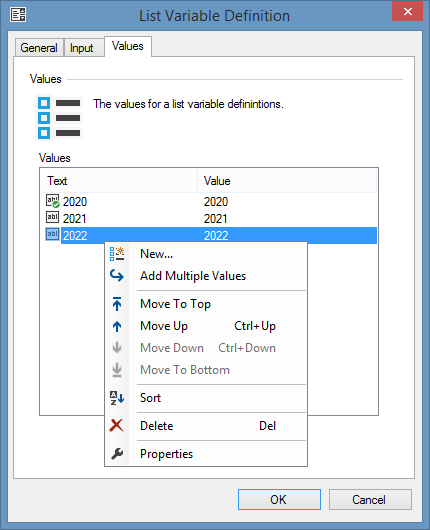This screenshot has width=430, height=530.
Task: Click the dialog's title bar form icon
Action: tap(18, 15)
